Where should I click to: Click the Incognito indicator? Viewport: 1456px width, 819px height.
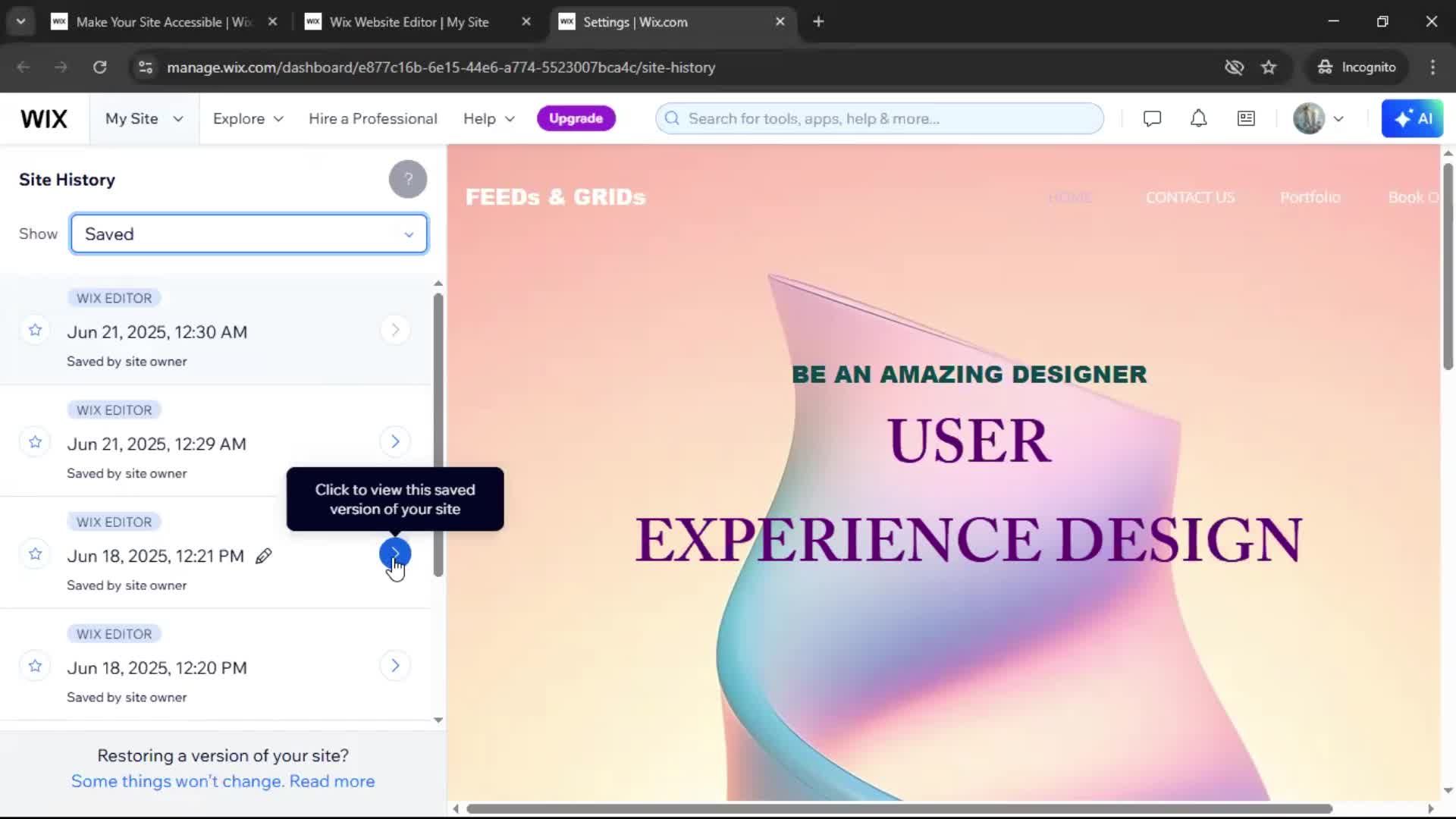point(1356,67)
